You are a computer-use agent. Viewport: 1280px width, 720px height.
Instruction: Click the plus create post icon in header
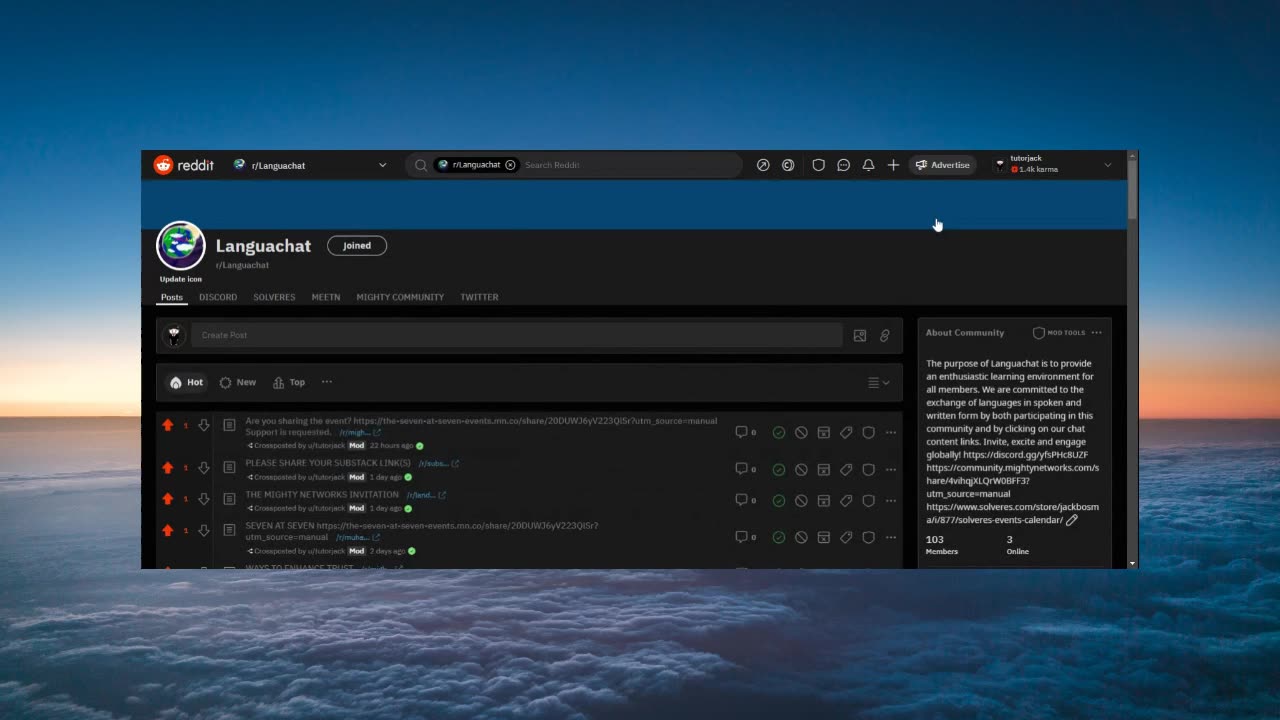click(893, 165)
